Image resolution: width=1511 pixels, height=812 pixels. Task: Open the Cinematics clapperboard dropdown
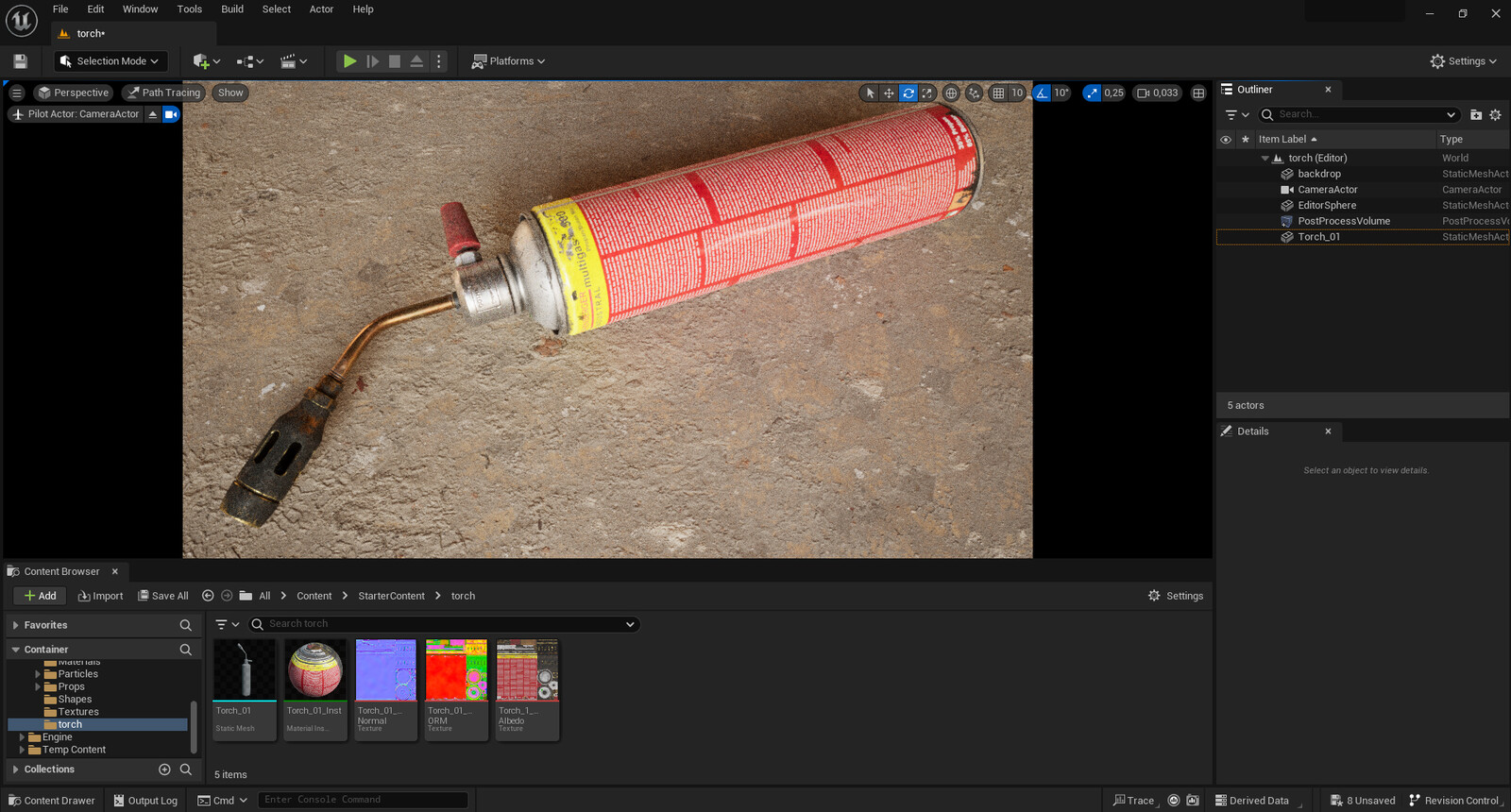click(294, 61)
